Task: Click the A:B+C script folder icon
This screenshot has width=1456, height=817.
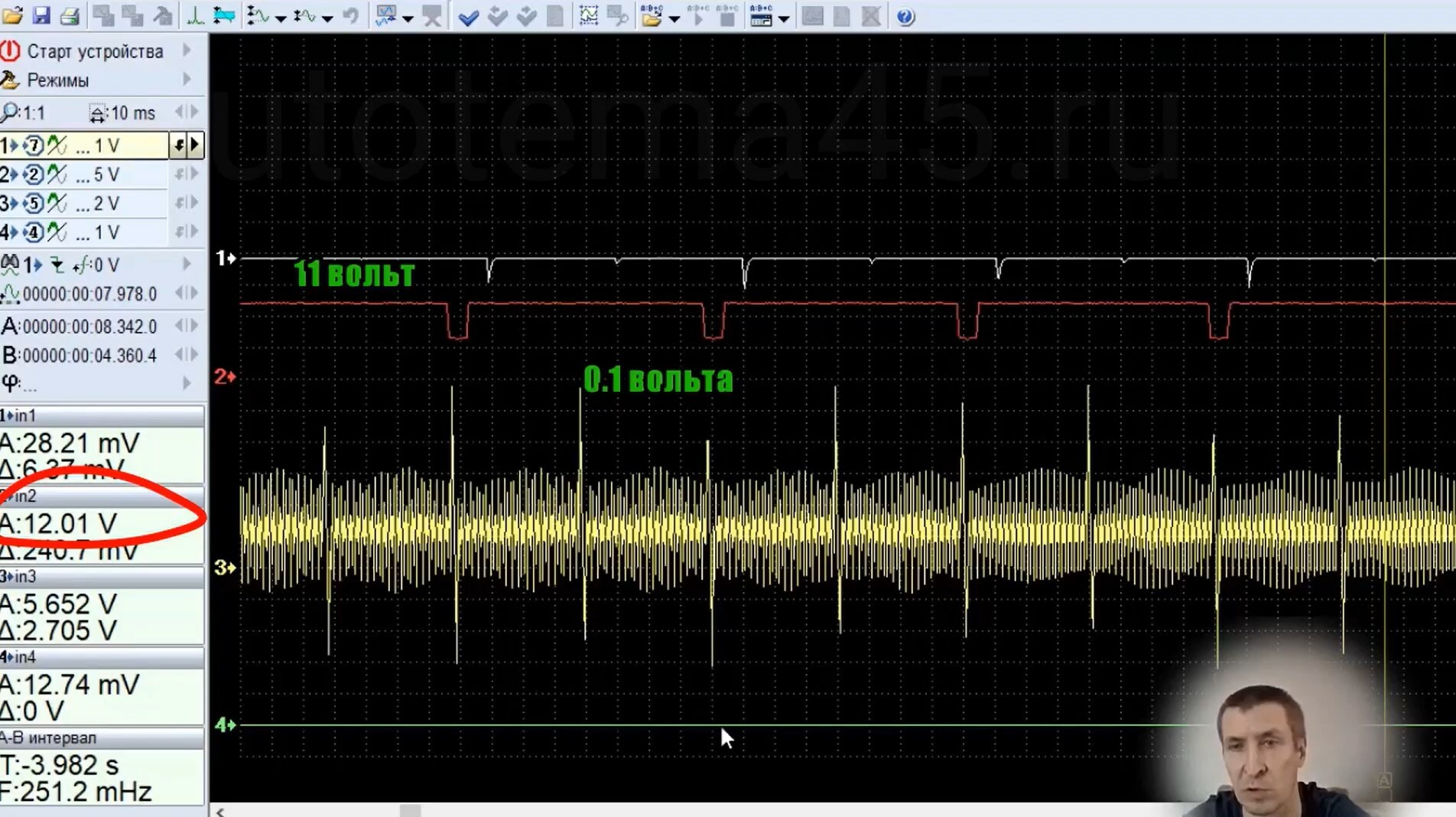Action: point(652,15)
